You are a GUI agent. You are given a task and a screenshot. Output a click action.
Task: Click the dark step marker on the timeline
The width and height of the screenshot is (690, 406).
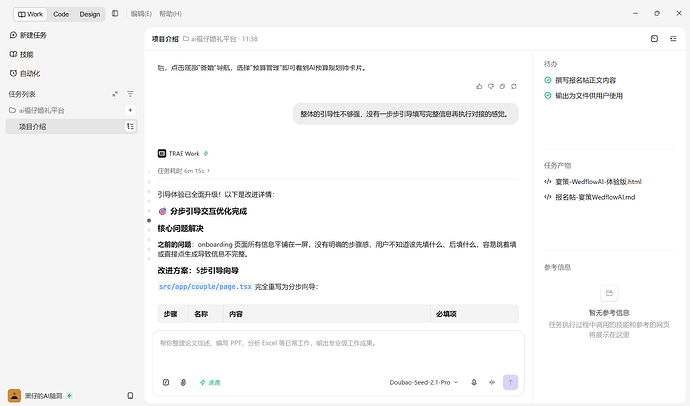click(x=149, y=220)
